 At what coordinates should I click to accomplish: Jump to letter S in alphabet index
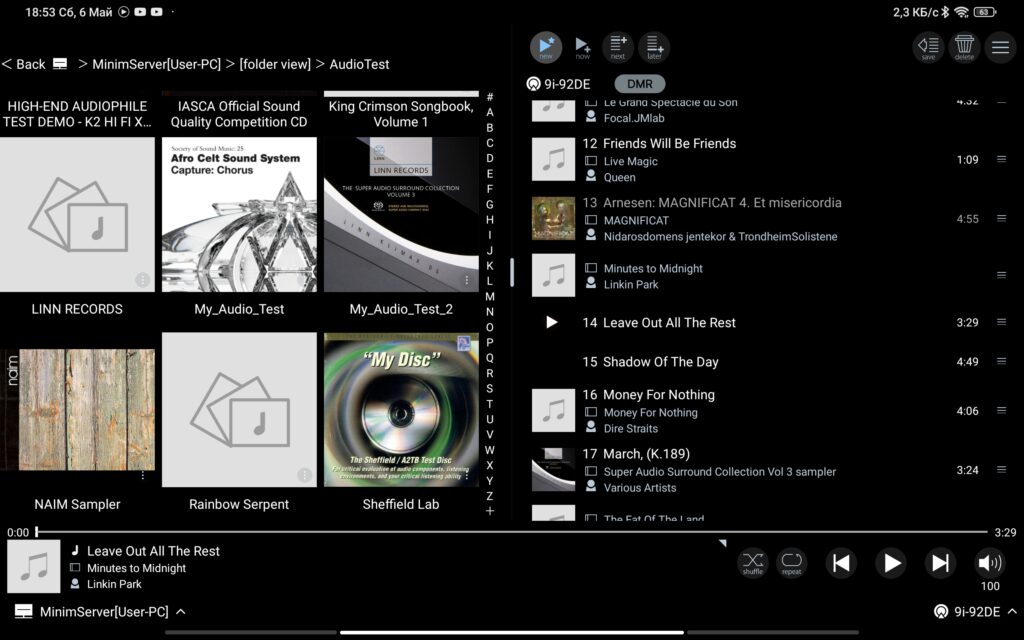[490, 389]
